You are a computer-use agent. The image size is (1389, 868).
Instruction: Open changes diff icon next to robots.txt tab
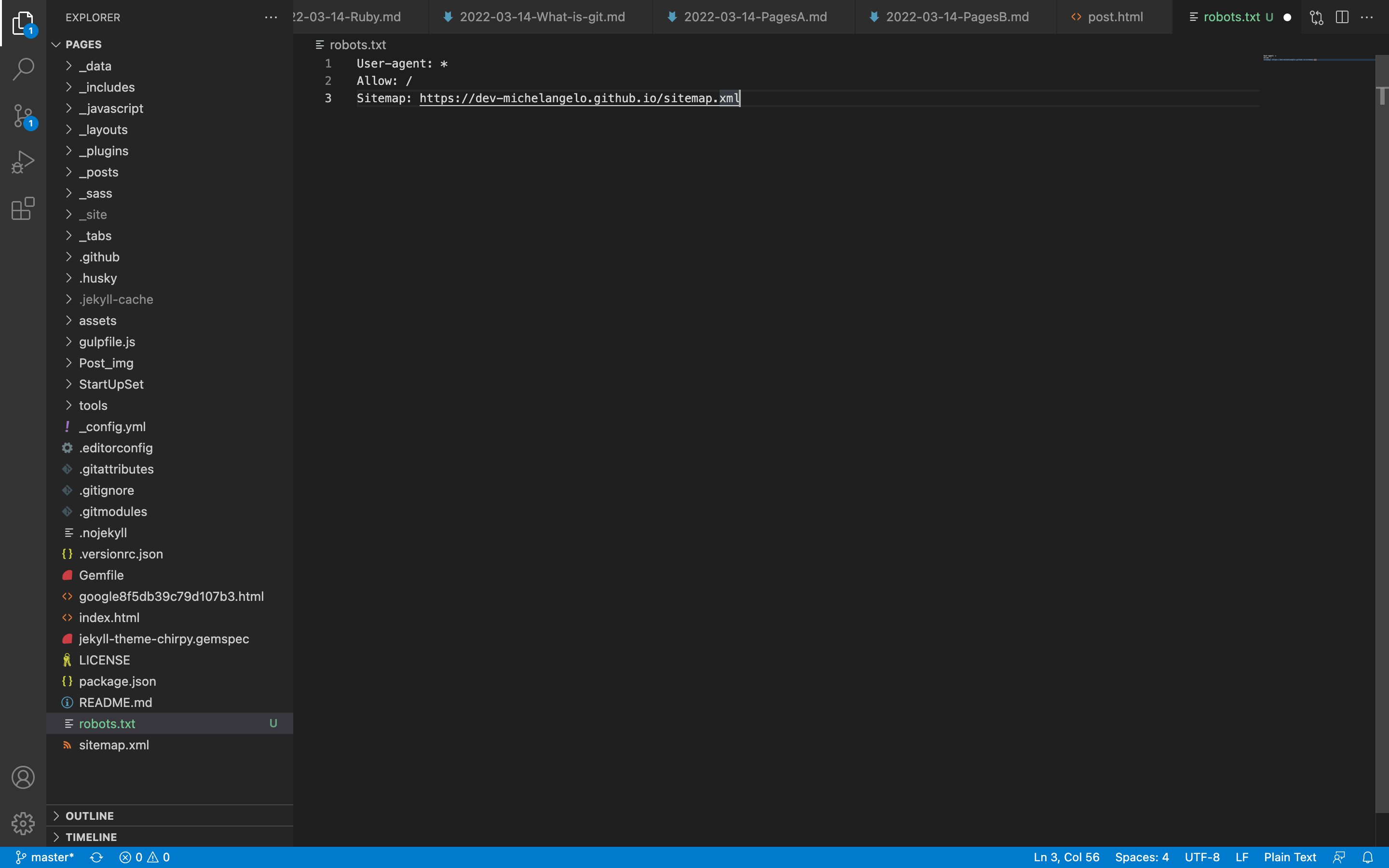1316,17
